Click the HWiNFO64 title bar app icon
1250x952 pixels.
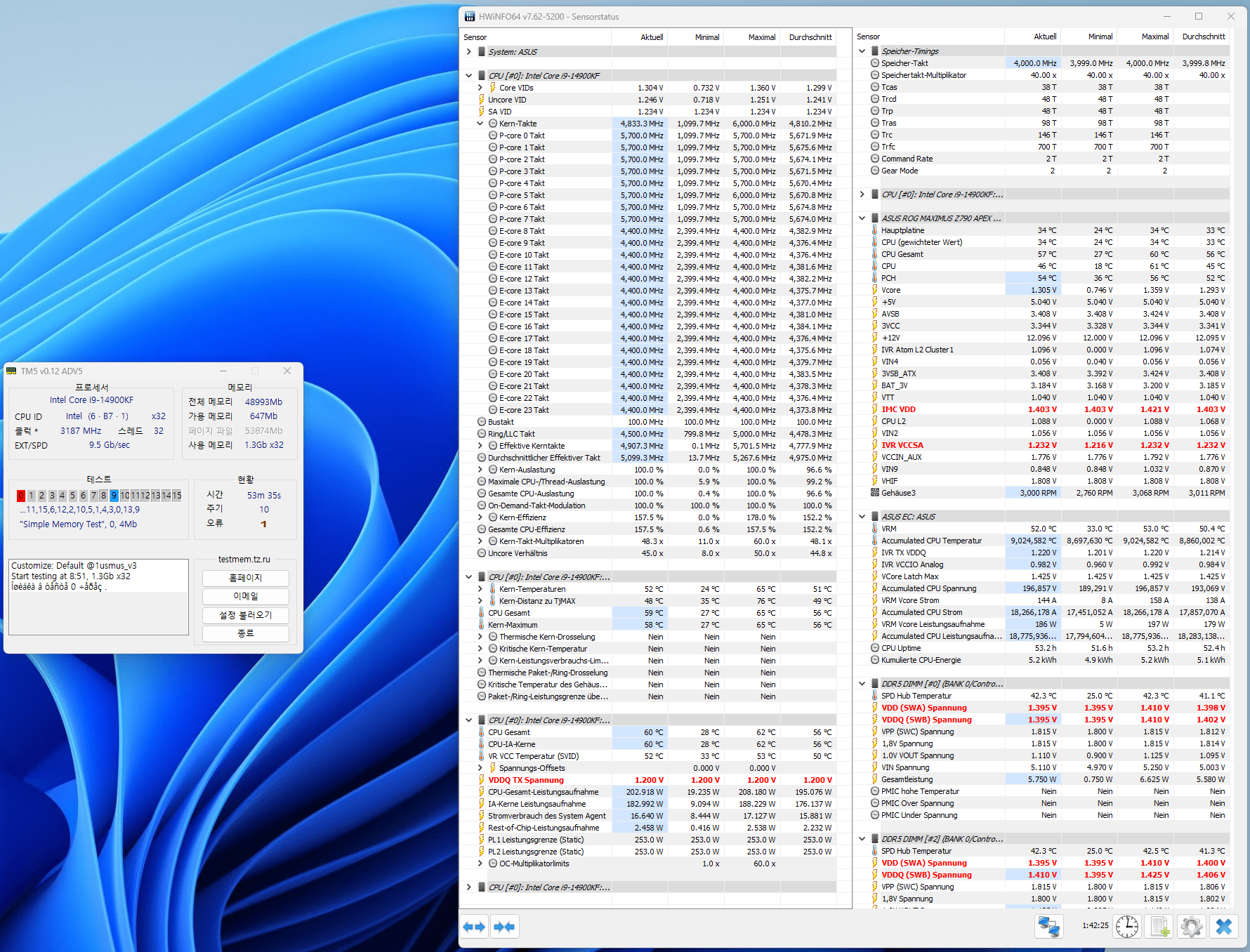click(470, 16)
